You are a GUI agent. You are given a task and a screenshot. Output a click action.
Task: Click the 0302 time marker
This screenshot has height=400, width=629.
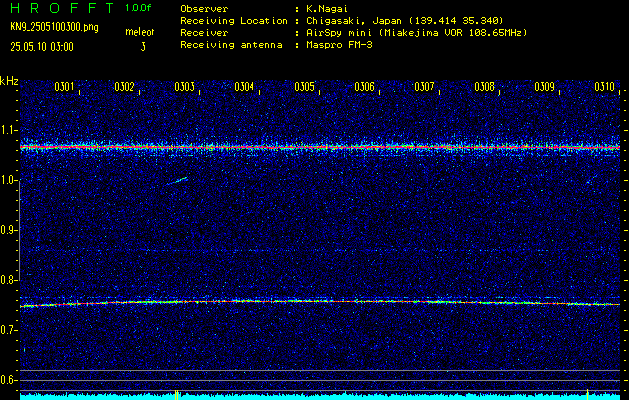click(124, 87)
